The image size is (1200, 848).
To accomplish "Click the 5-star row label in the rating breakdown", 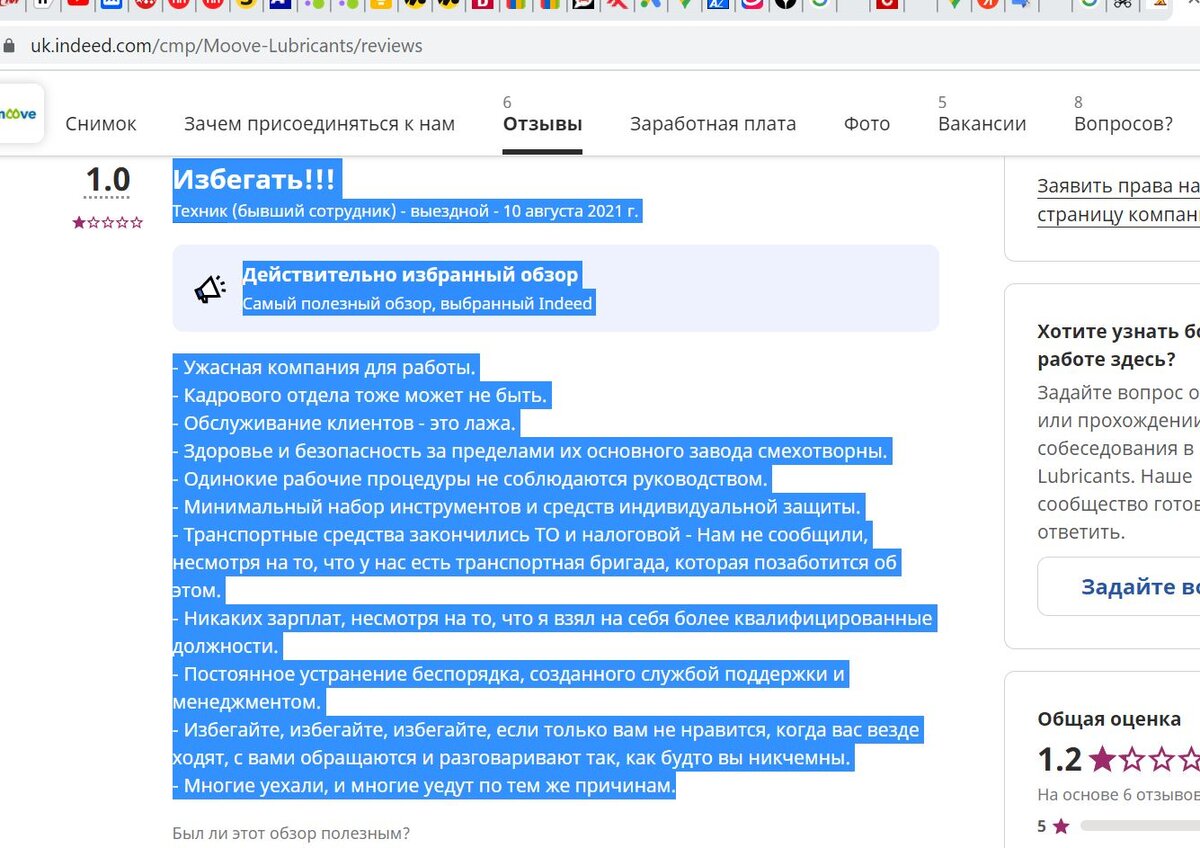I will tap(1053, 826).
